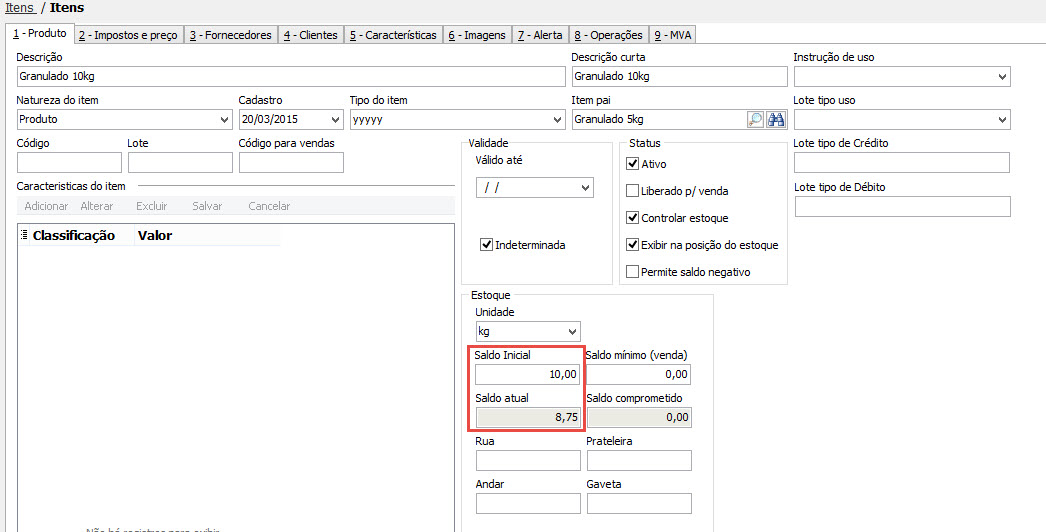Click the Código para vendas input field
Viewport: 1046px width, 532px height.
tap(292, 162)
